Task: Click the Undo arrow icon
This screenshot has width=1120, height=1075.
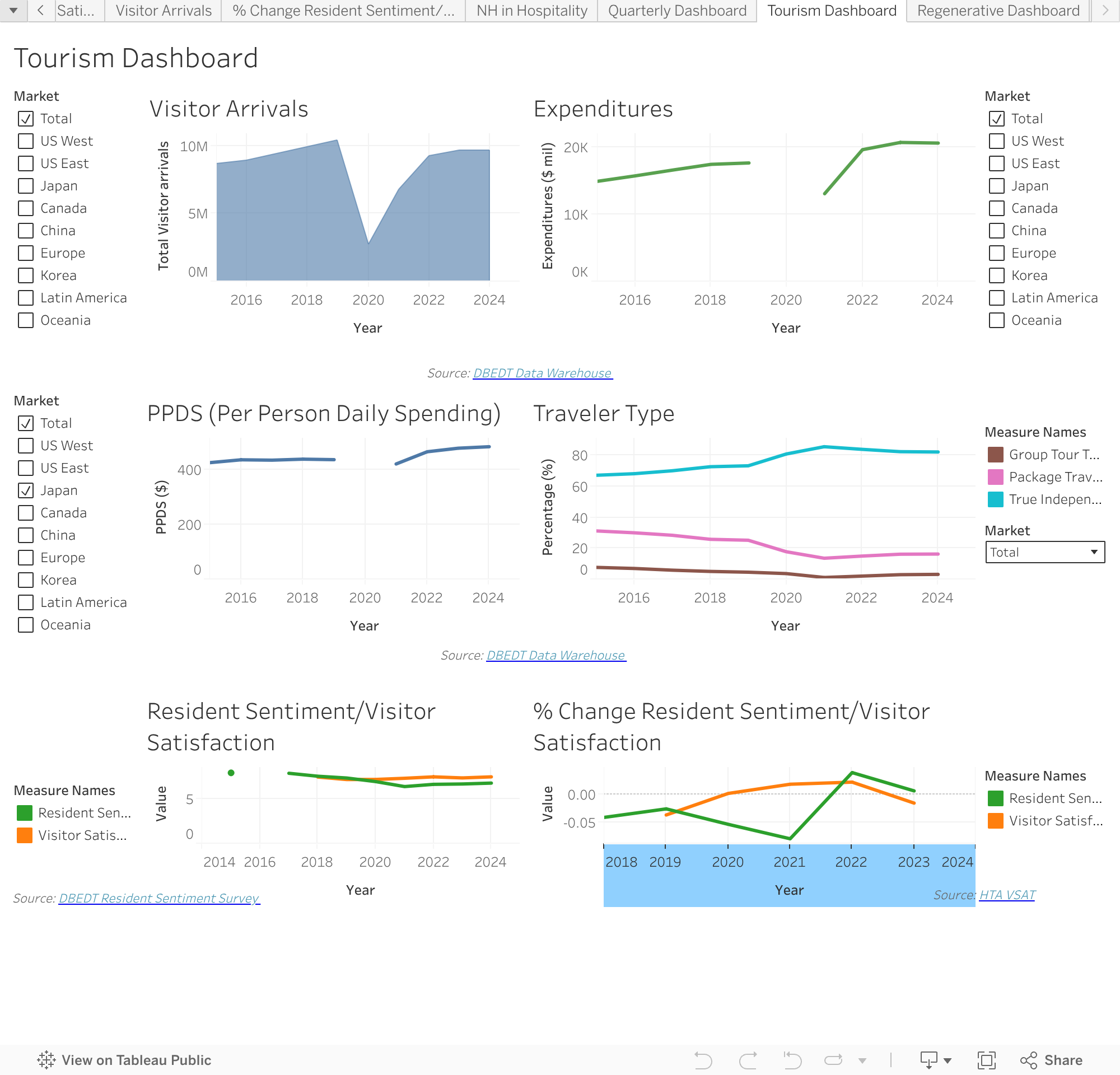Action: tap(703, 1060)
